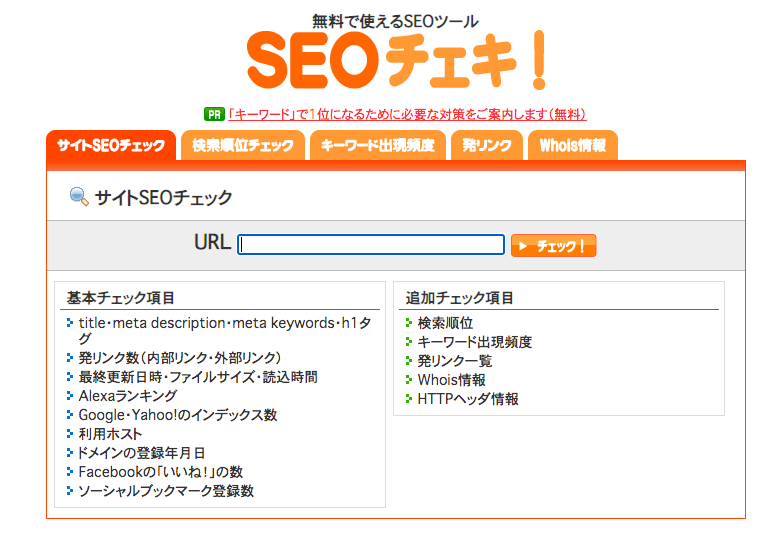The height and width of the screenshot is (535, 770).
Task: Click Facebookの「いいね!」の数 item
Action: [x=161, y=472]
